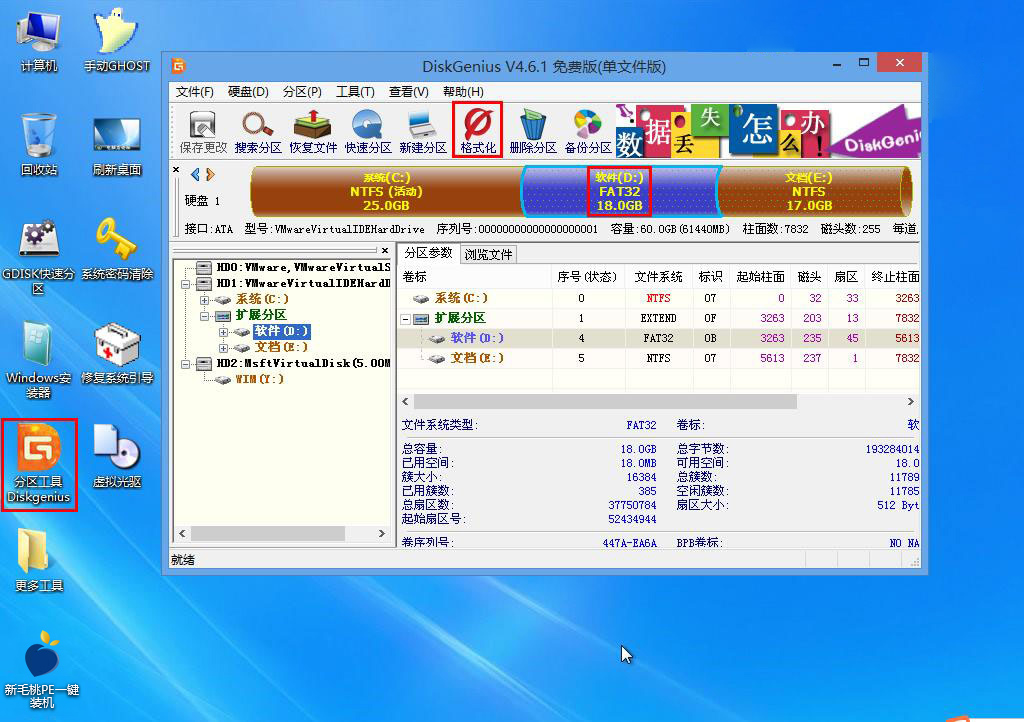Sort by the 卷标 column header
The height and width of the screenshot is (722, 1024).
(474, 277)
